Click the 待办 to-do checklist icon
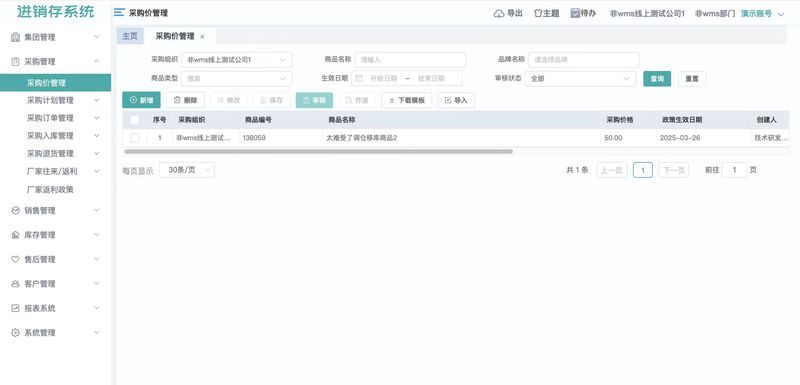Screen dimensions: 800x385 tap(575, 13)
